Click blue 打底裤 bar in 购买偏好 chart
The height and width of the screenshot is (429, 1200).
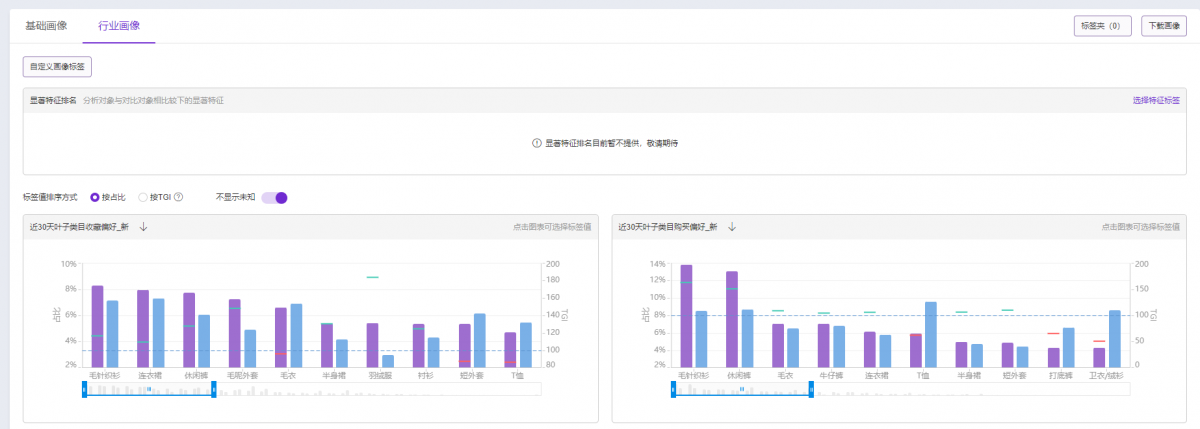tap(1069, 347)
